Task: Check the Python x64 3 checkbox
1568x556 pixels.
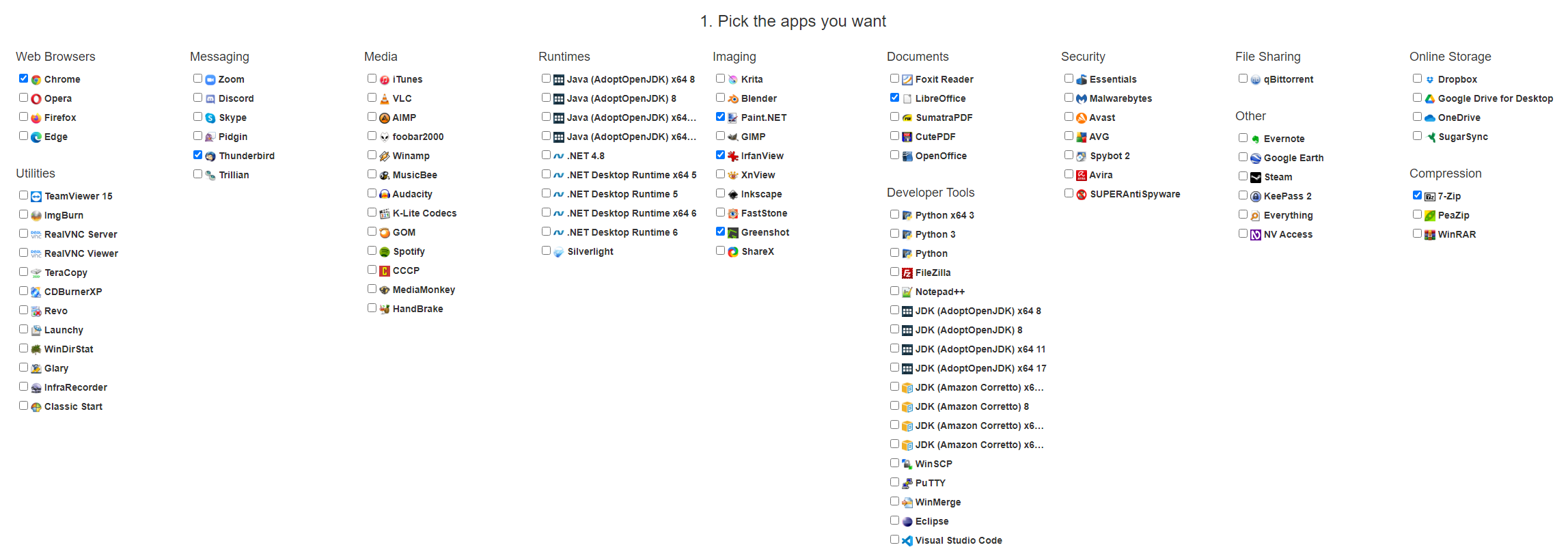Action: pos(895,214)
